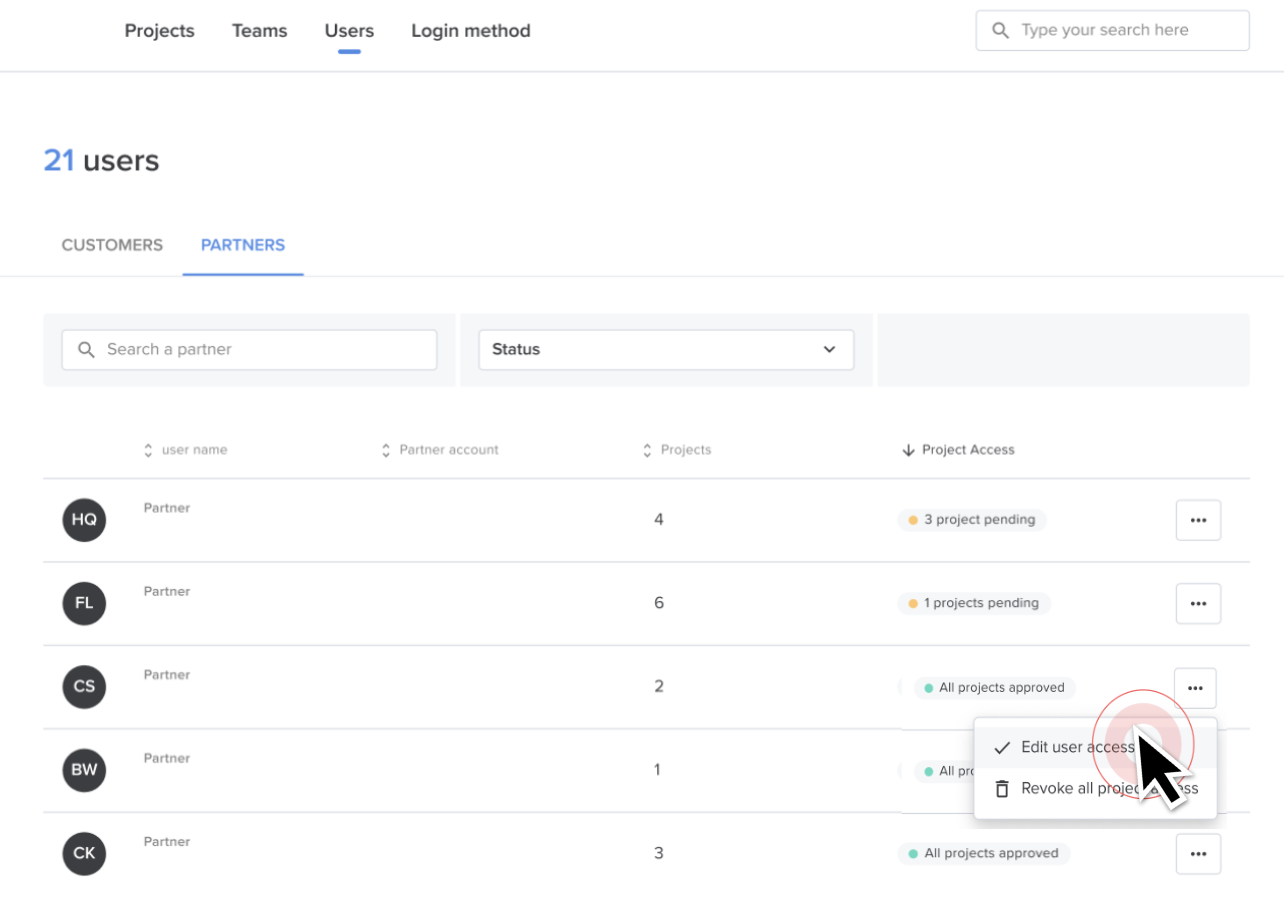The width and height of the screenshot is (1284, 901).
Task: Click the magnifying glass in partner search
Action: click(86, 349)
